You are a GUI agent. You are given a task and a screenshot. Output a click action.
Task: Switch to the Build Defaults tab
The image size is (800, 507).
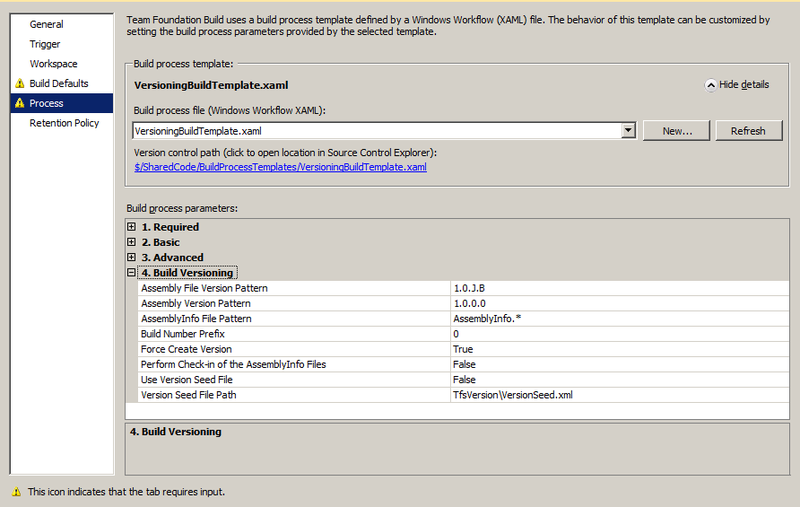point(59,83)
